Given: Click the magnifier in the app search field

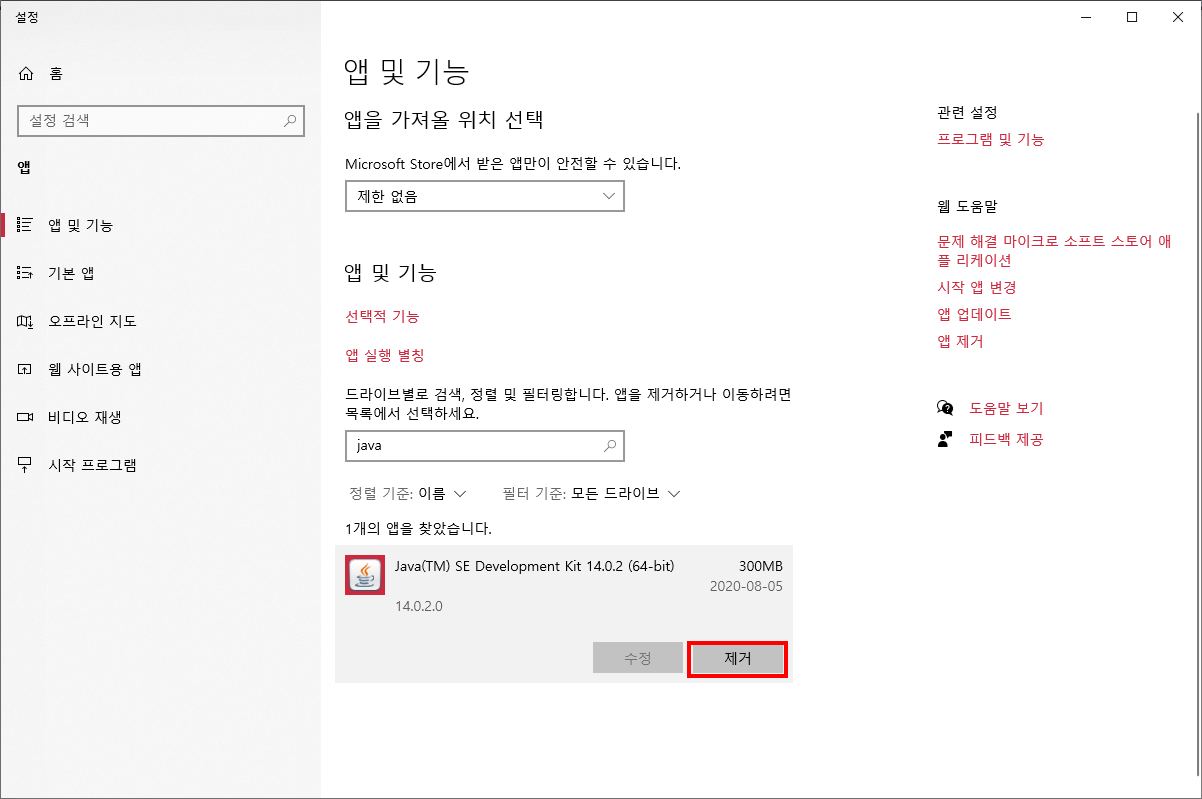Looking at the screenshot, I should click(610, 445).
